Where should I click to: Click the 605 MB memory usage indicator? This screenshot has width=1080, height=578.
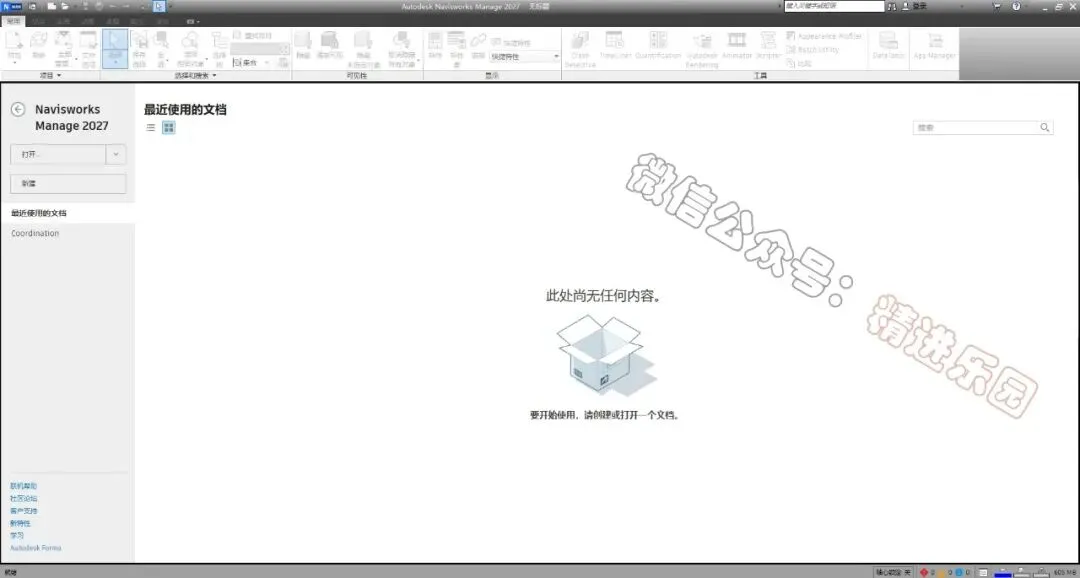pos(1064,572)
